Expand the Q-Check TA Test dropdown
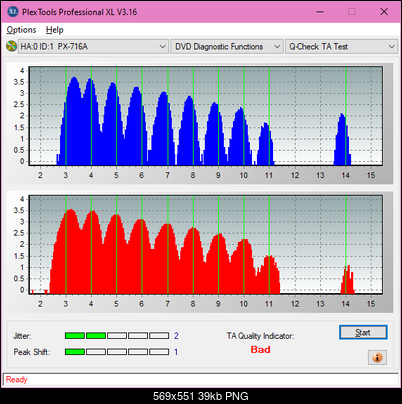Image resolution: width=402 pixels, height=404 pixels. pyautogui.click(x=342, y=46)
